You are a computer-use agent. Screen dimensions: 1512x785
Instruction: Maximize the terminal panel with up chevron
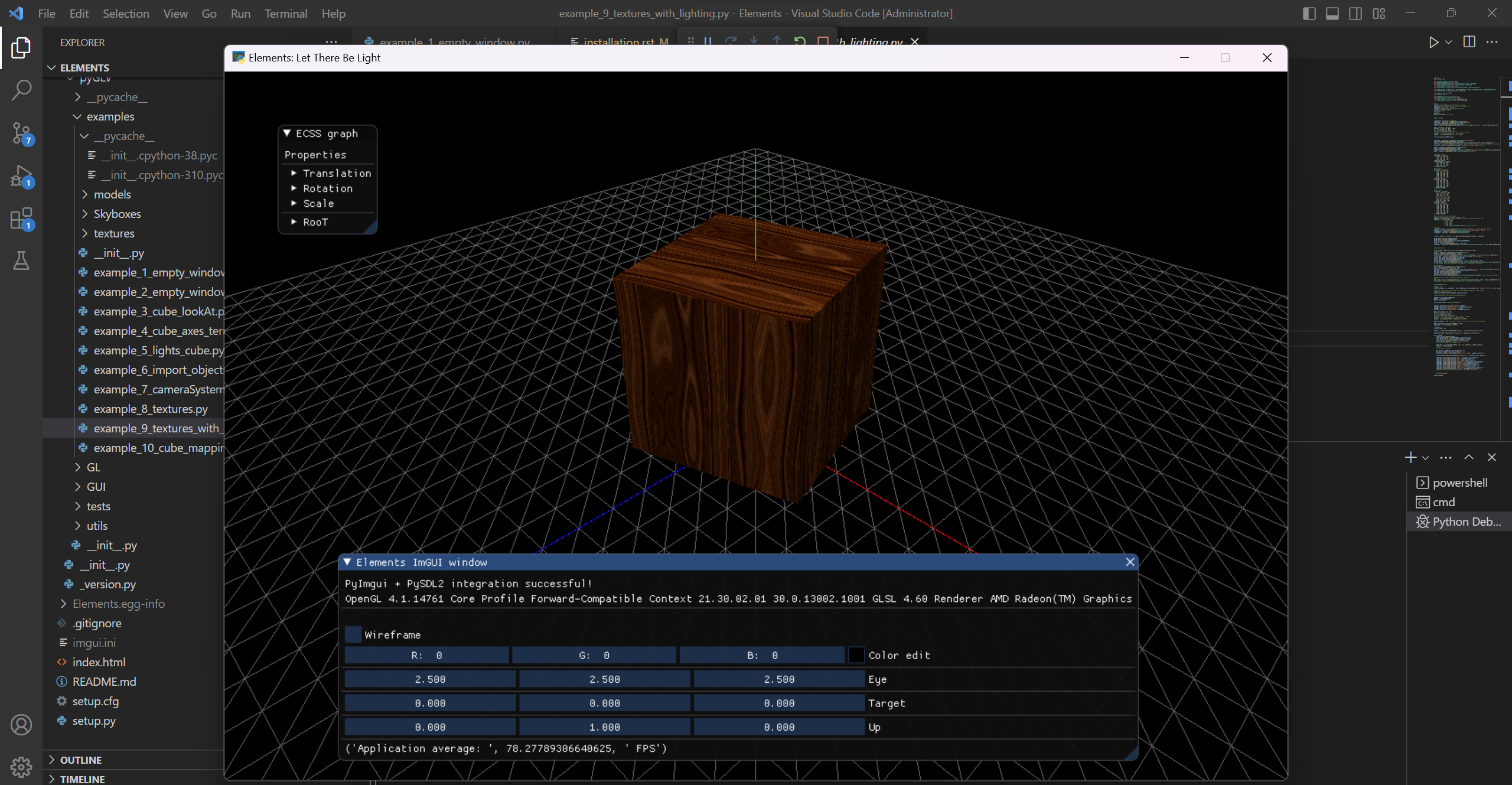tap(1469, 457)
